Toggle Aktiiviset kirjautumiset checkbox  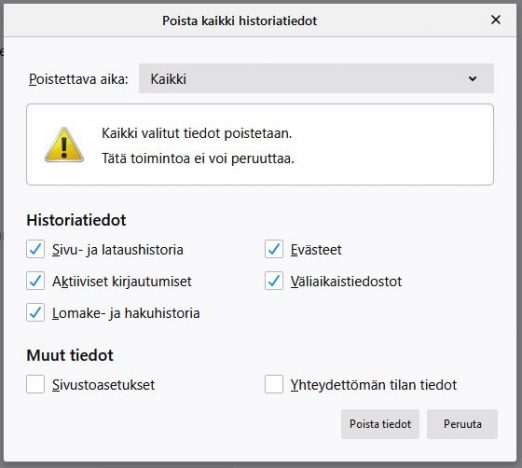(x=35, y=281)
